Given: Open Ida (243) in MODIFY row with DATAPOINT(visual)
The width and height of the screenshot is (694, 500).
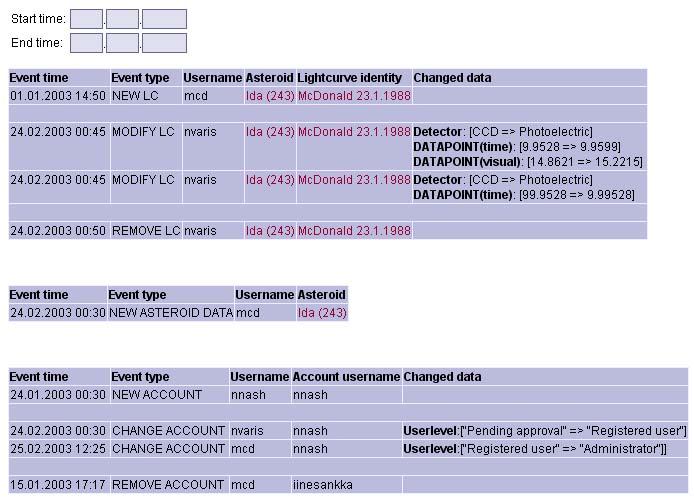Looking at the screenshot, I should point(270,132).
